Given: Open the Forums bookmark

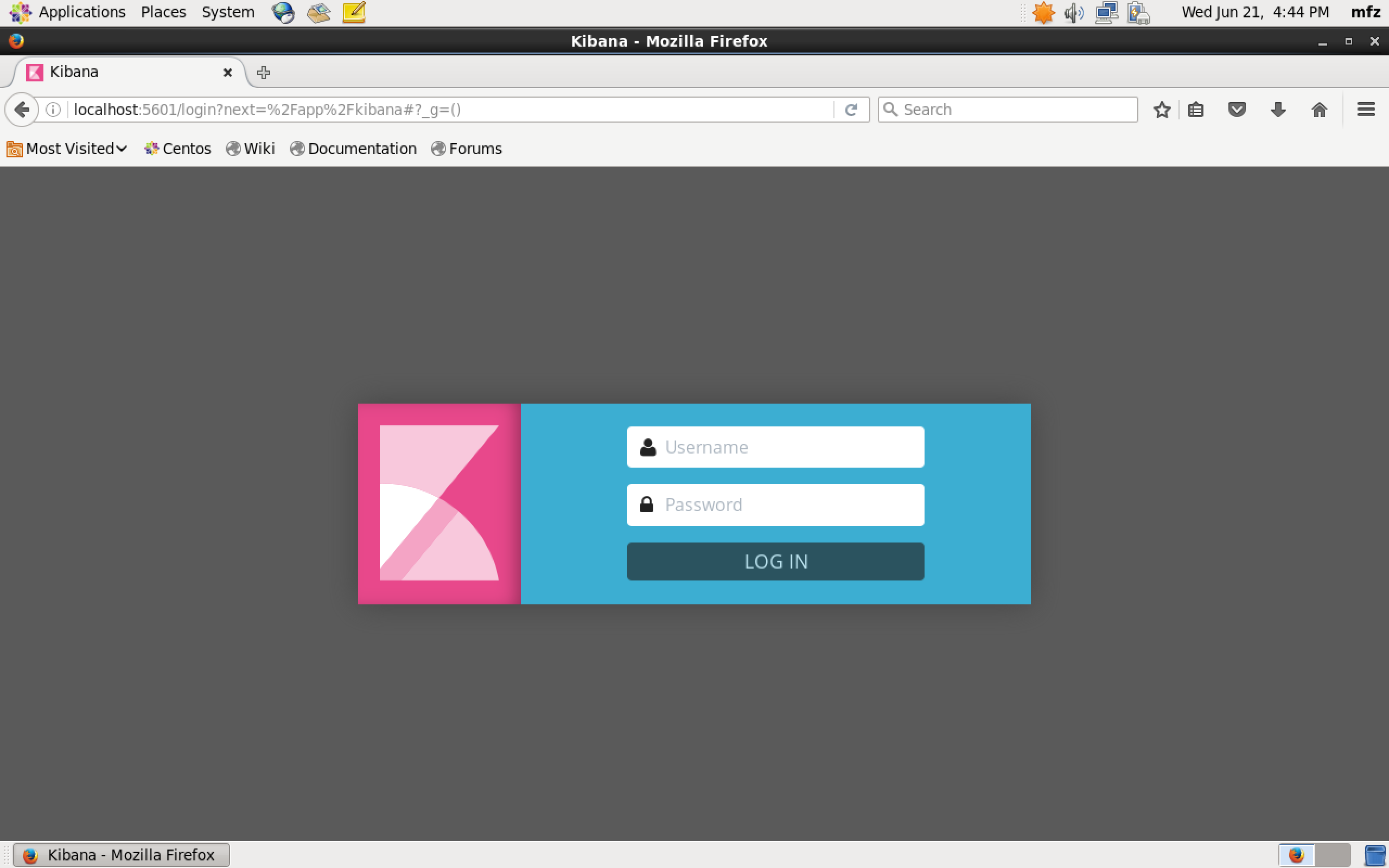Looking at the screenshot, I should click(x=466, y=149).
